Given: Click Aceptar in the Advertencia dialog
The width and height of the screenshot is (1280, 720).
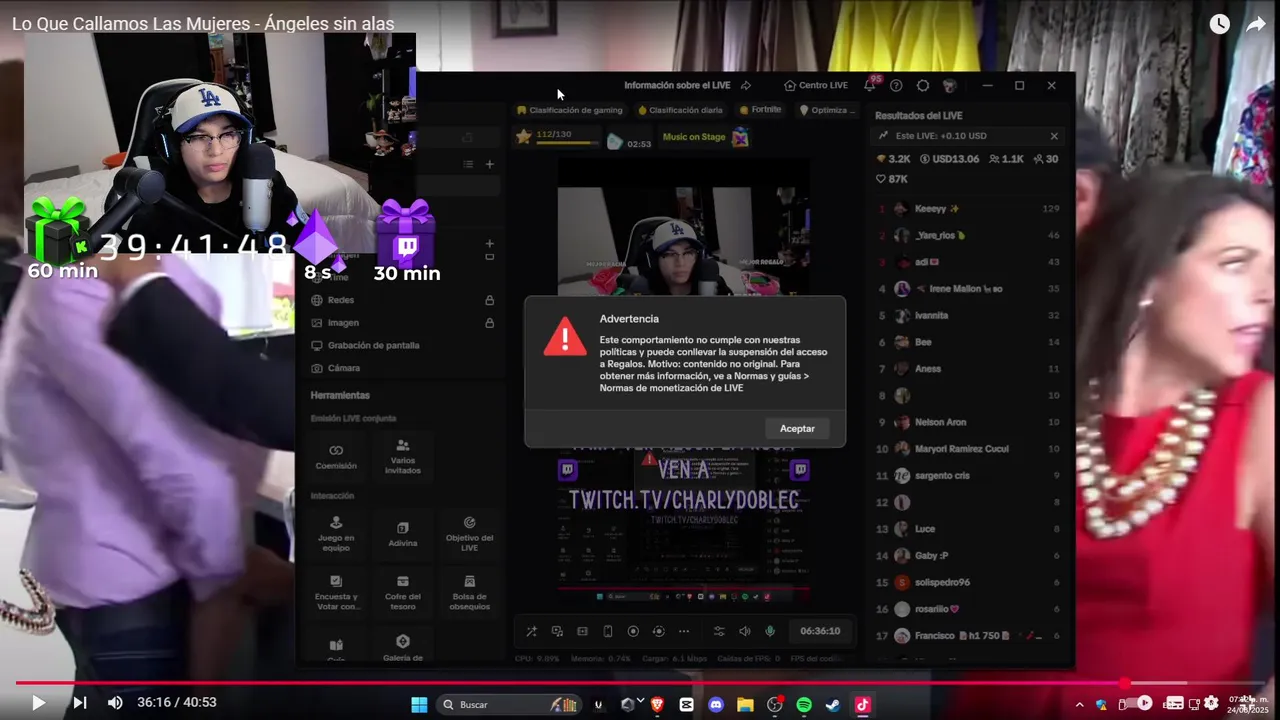Looking at the screenshot, I should pyautogui.click(x=797, y=428).
